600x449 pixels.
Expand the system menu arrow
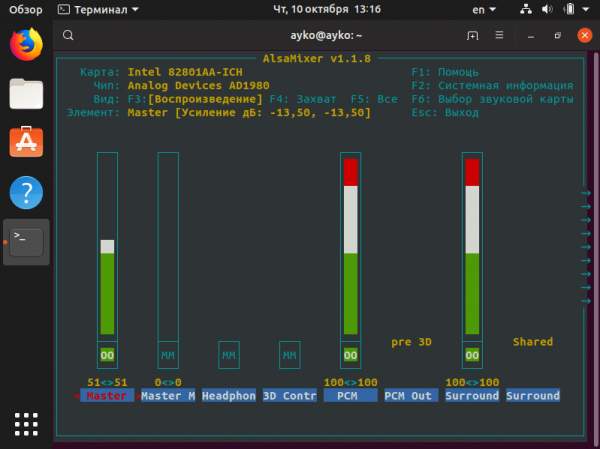click(586, 10)
